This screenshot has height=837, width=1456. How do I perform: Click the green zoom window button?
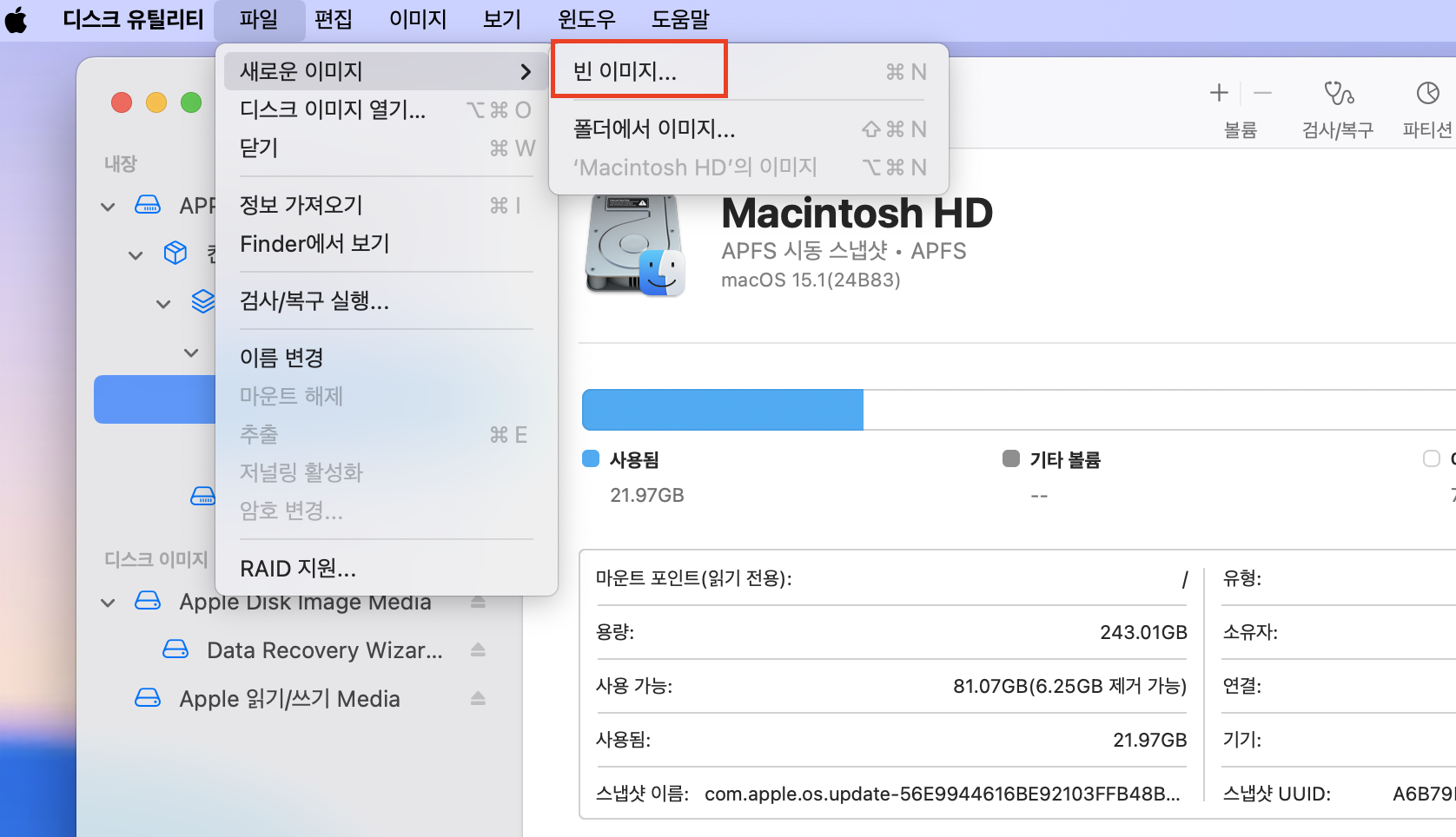point(191,102)
